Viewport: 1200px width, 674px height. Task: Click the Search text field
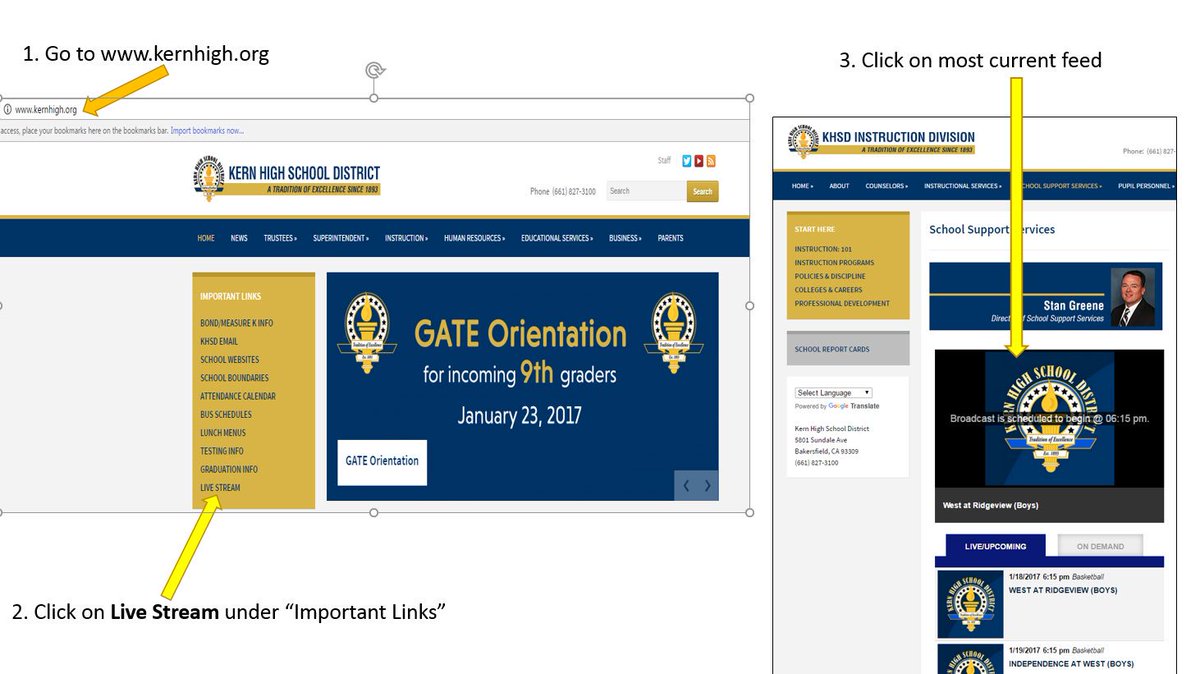(x=646, y=191)
